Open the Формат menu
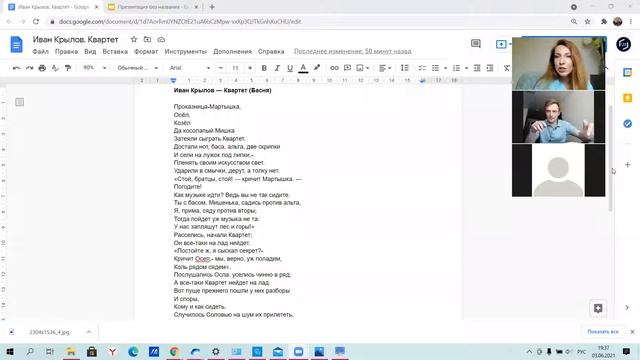This screenshot has width=640, height=360. [x=146, y=51]
